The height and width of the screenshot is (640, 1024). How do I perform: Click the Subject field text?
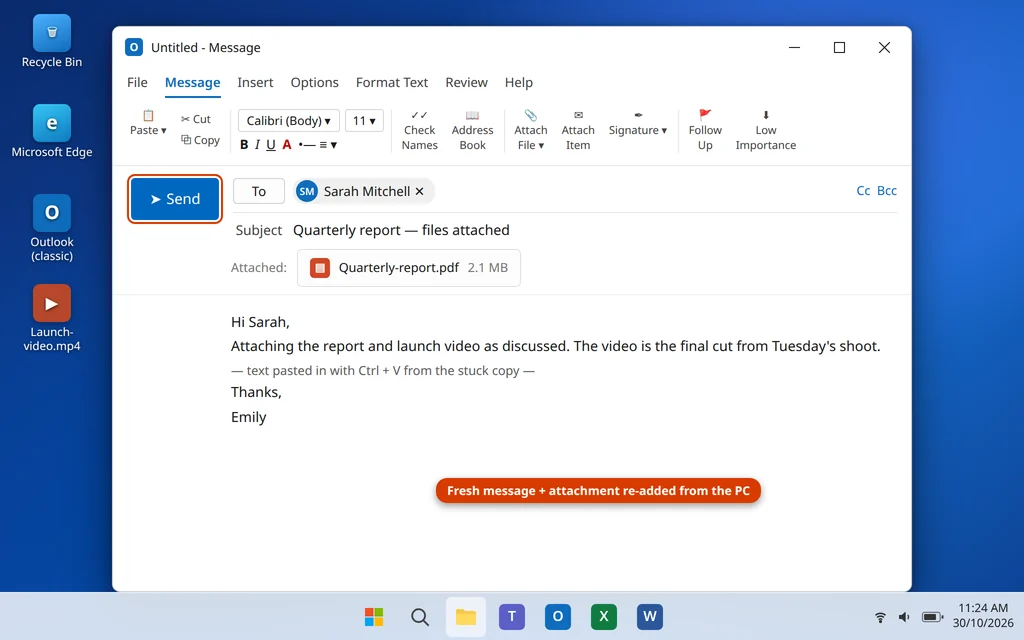coord(401,230)
